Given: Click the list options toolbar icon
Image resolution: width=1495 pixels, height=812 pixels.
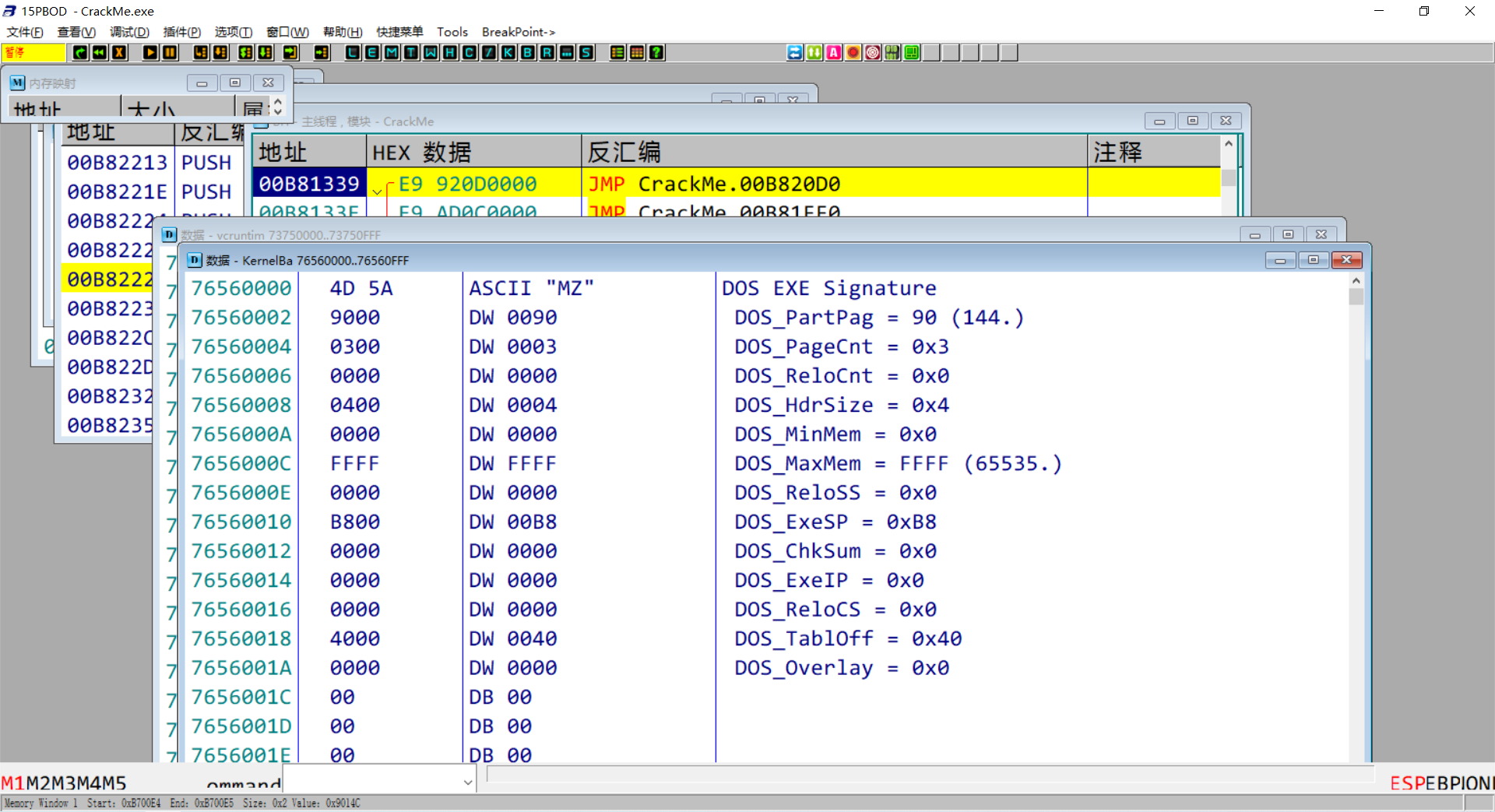Looking at the screenshot, I should coord(617,52).
